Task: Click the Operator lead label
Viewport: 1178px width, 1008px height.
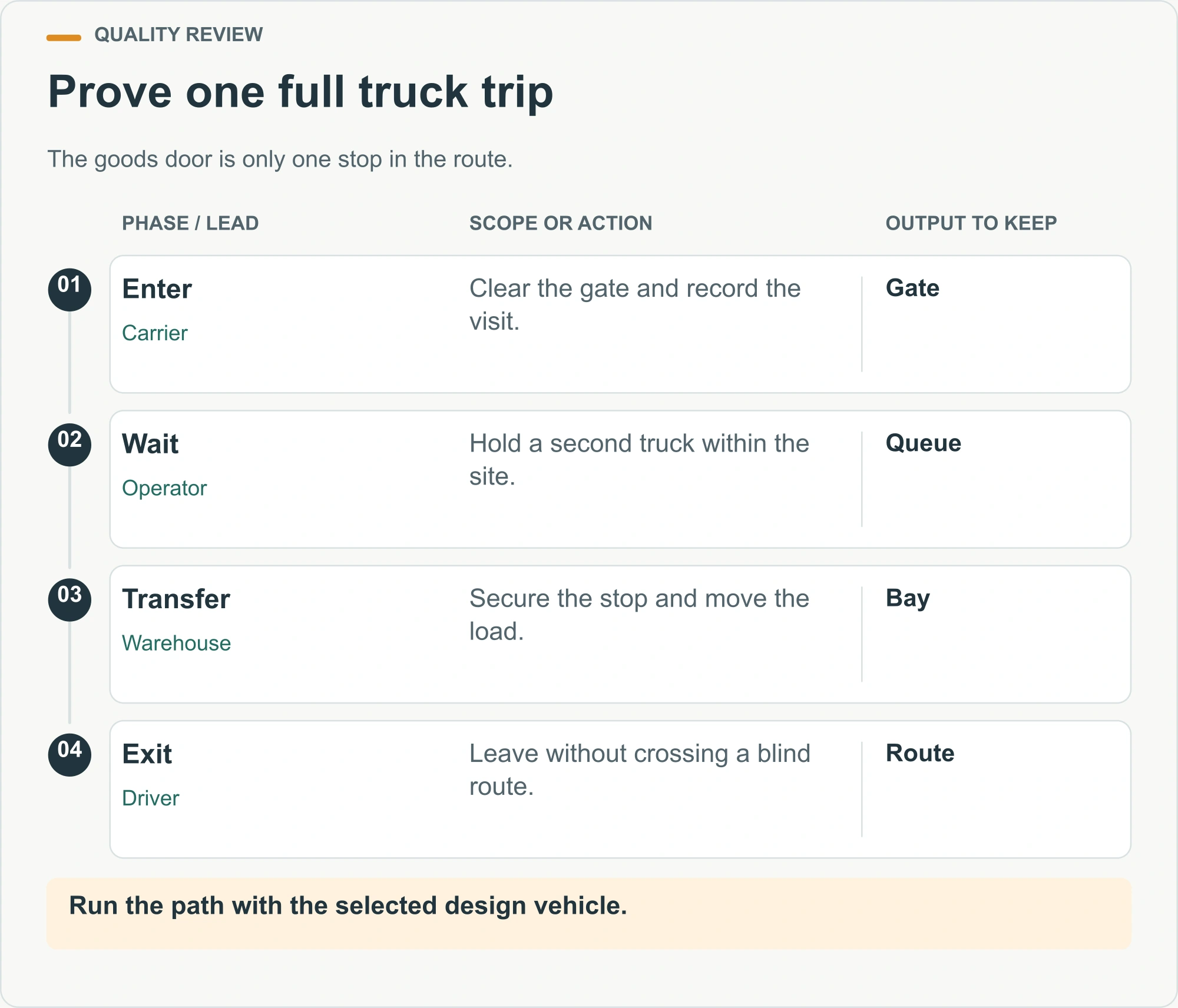Action: pos(164,488)
